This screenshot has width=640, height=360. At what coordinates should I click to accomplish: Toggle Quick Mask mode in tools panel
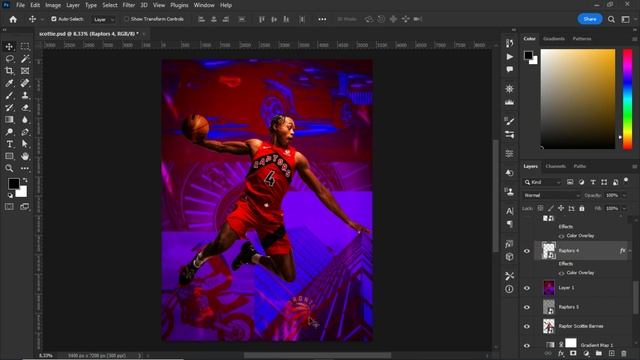9,207
